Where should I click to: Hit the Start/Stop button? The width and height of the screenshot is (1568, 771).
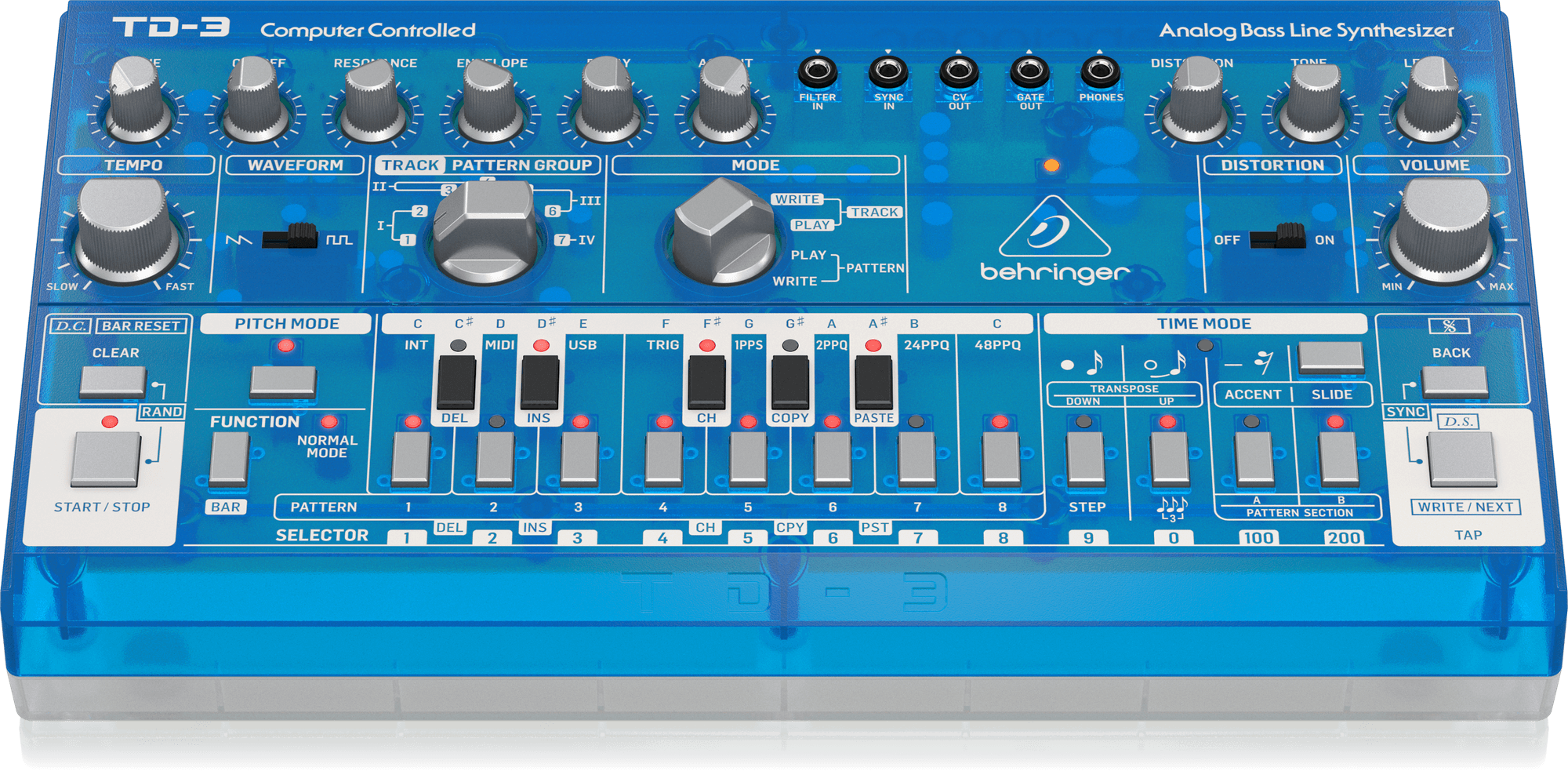pos(106,460)
